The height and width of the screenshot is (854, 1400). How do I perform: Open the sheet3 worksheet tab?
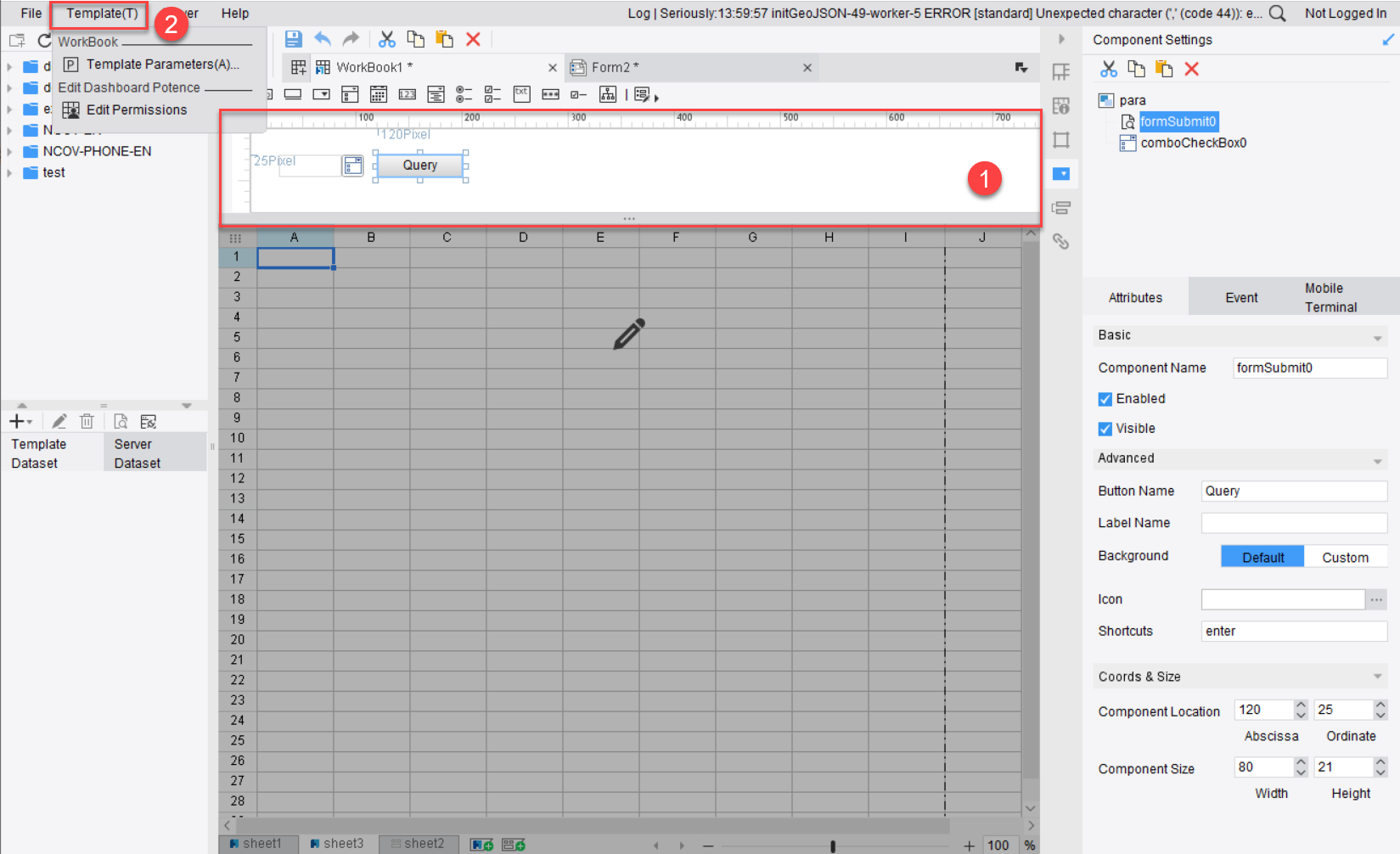337,844
